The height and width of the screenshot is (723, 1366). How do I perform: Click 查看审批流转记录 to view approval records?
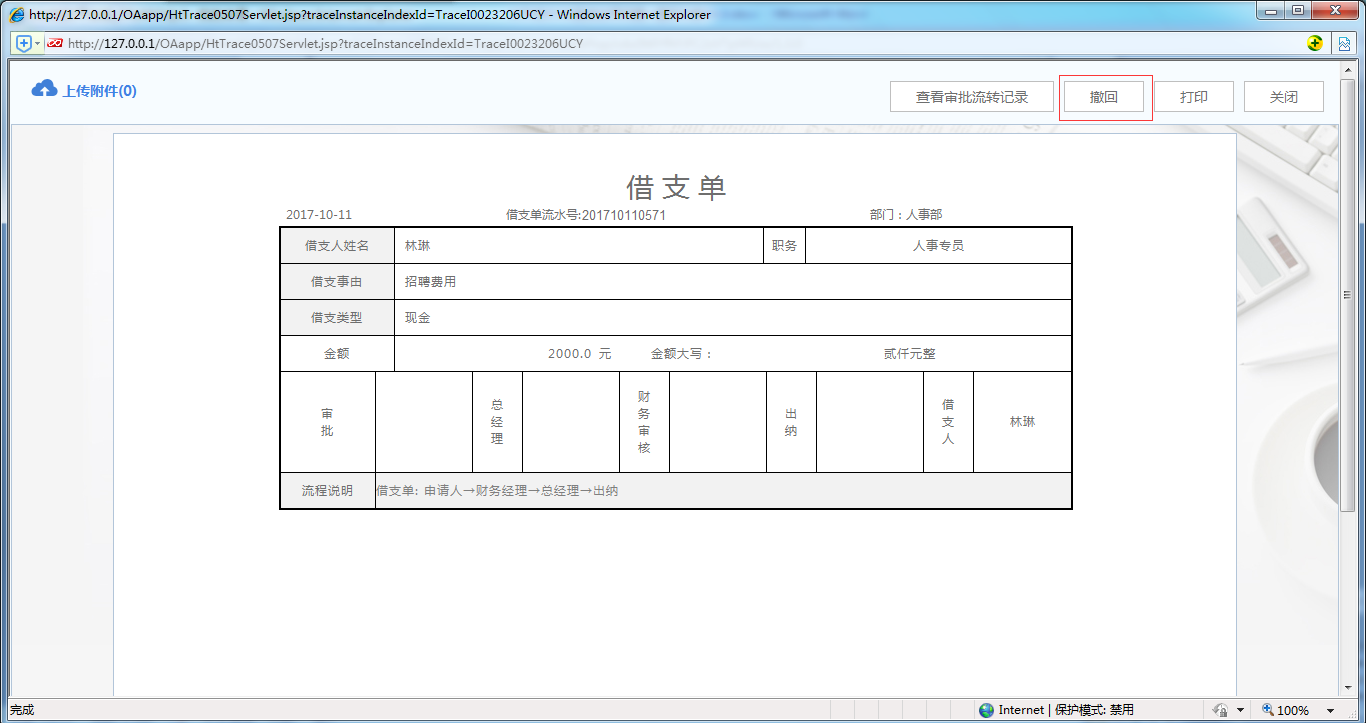click(971, 96)
